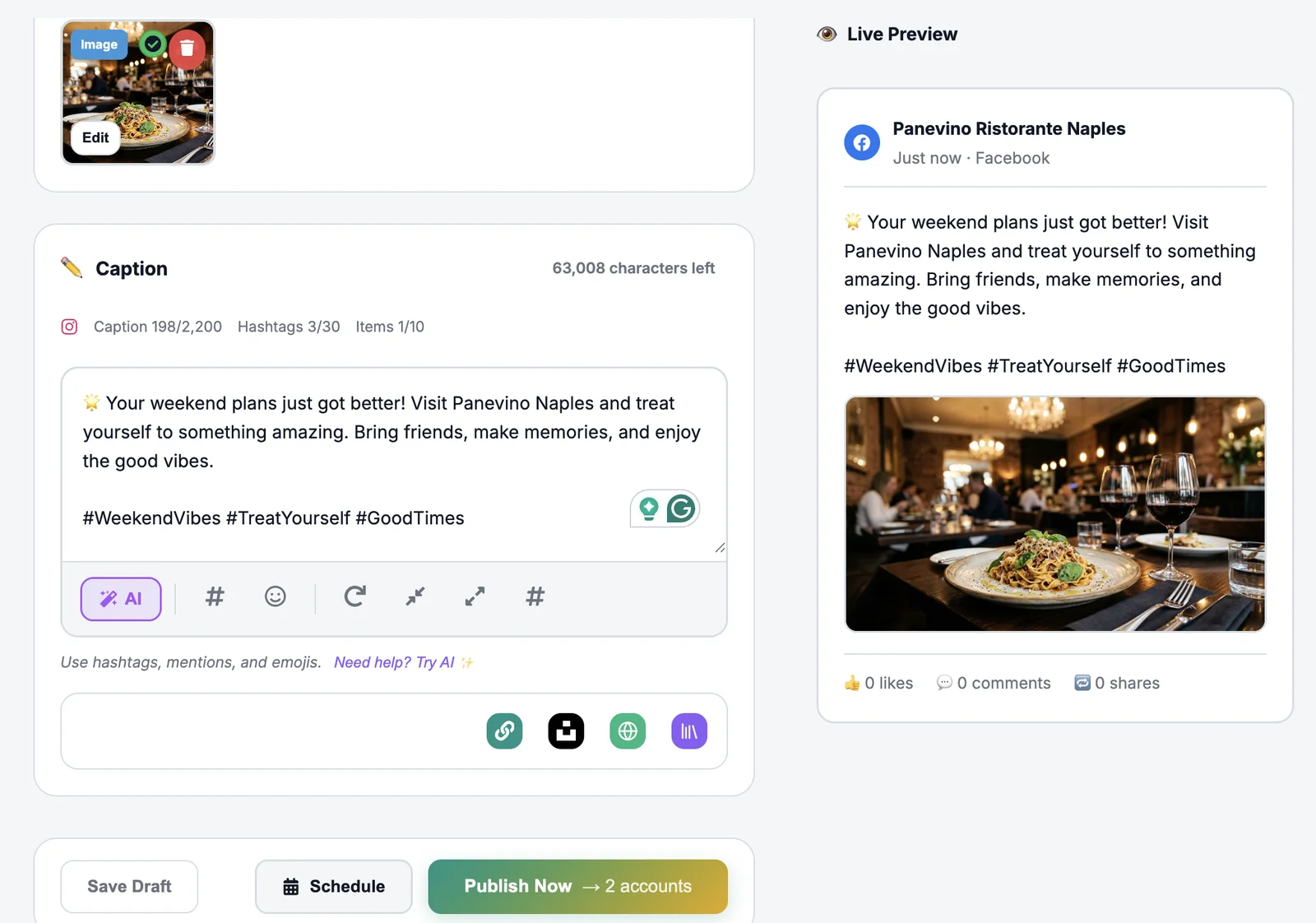Click the Need help? Try AI link
The image size is (1316, 923).
404,662
